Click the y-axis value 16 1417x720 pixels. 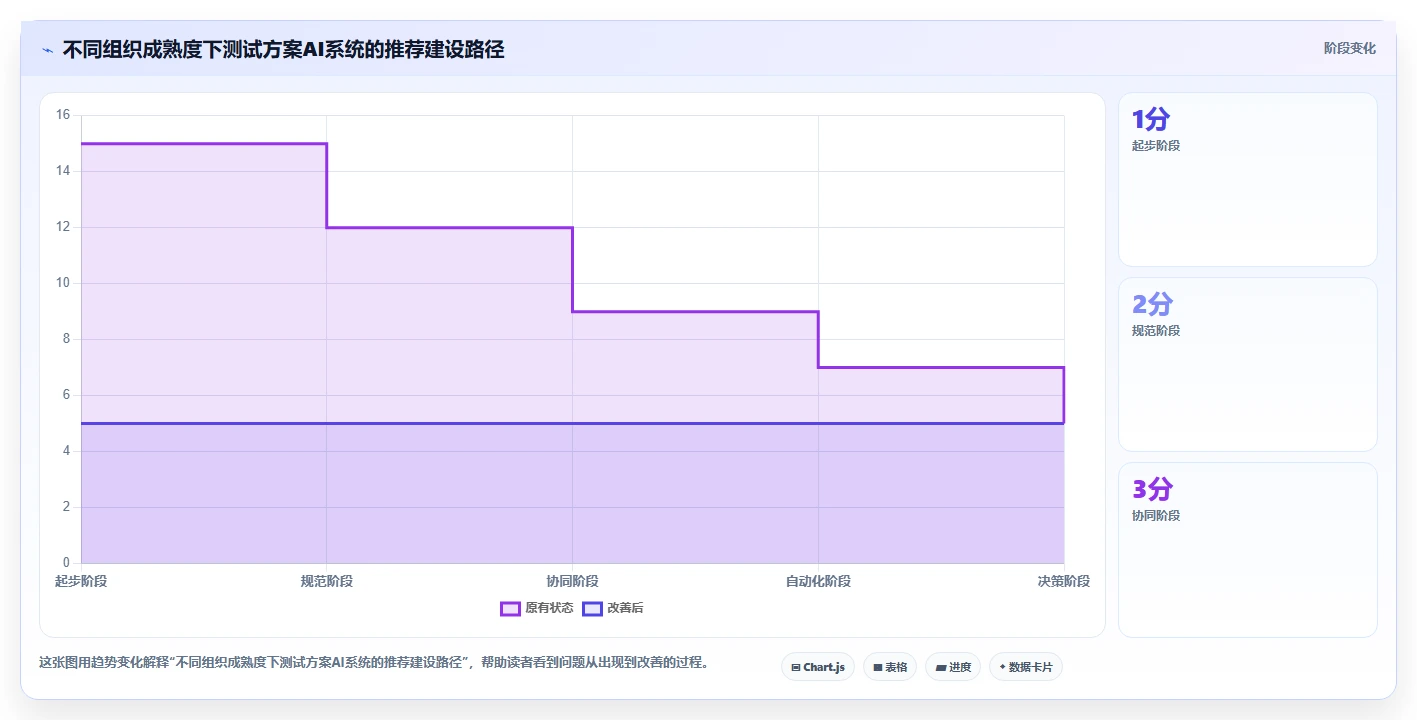(62, 115)
